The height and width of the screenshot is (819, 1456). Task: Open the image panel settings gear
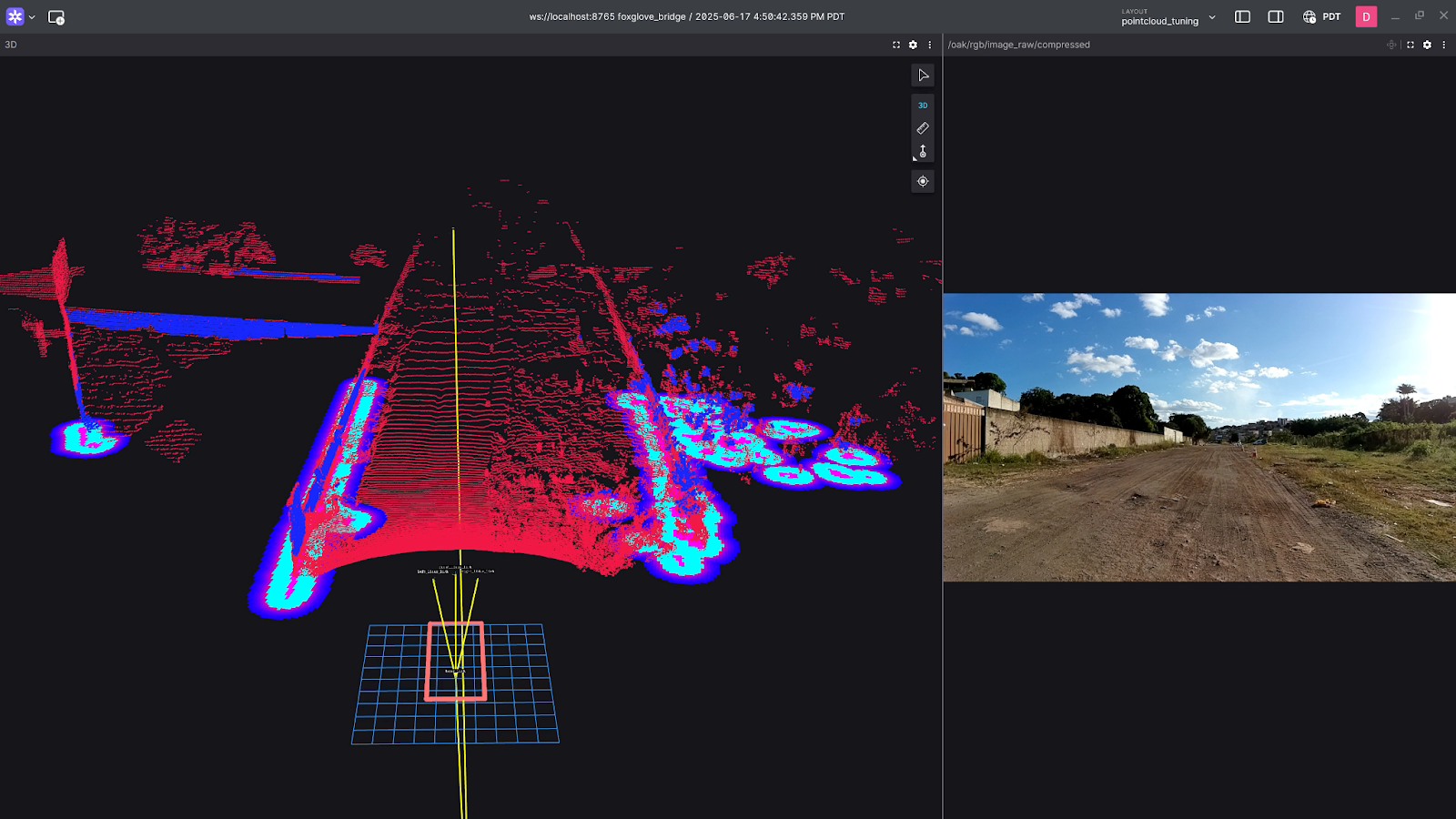click(1427, 45)
